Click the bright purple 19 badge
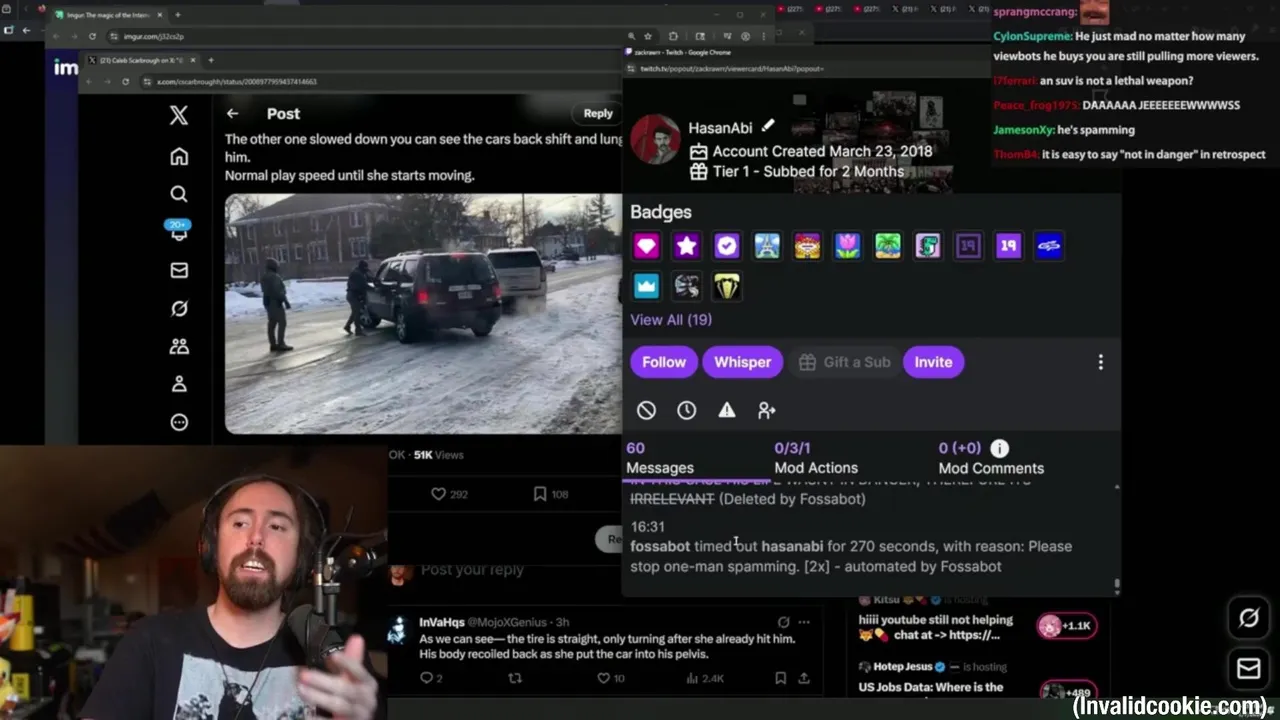1280x720 pixels. point(1008,246)
